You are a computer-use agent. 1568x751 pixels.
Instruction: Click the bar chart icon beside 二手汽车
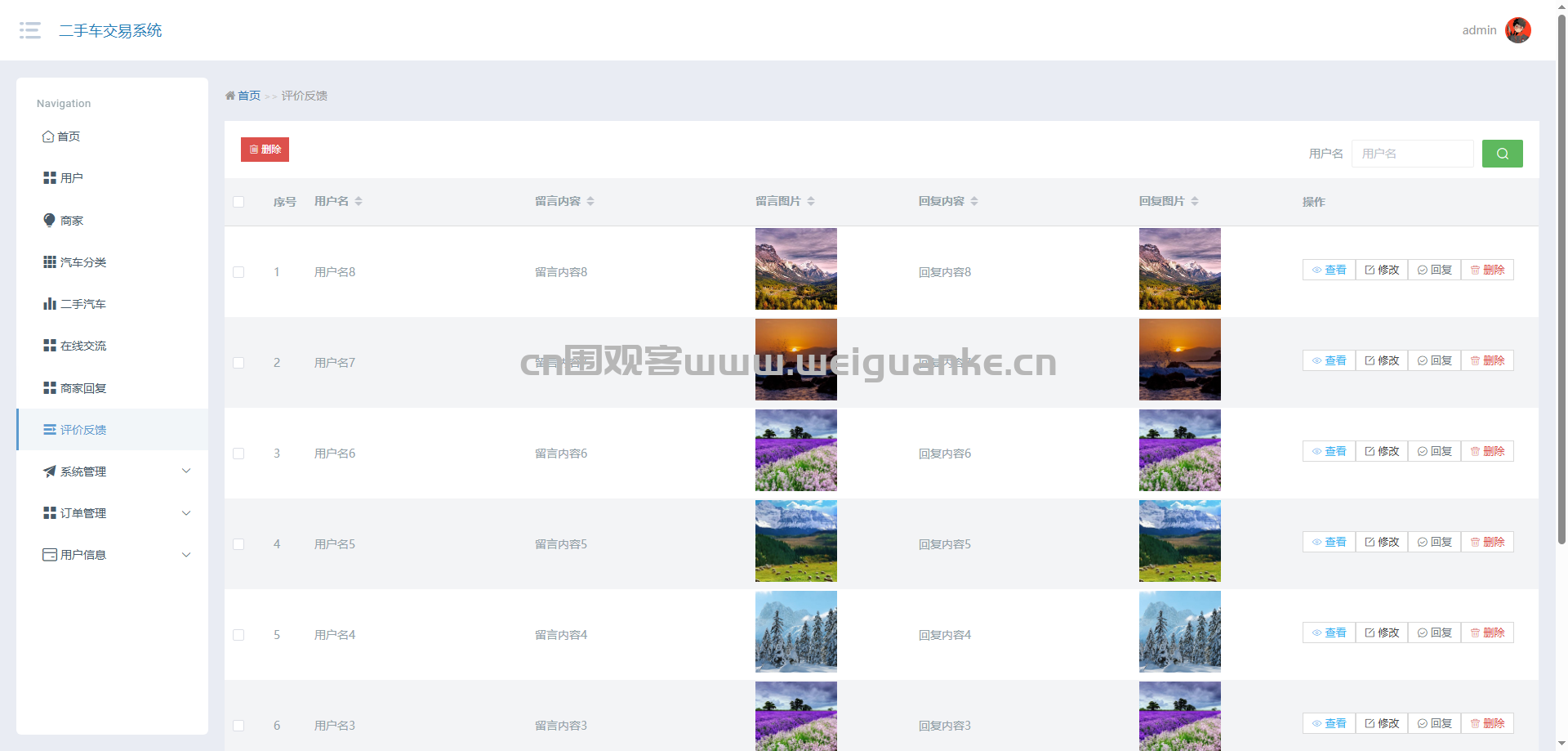[50, 303]
